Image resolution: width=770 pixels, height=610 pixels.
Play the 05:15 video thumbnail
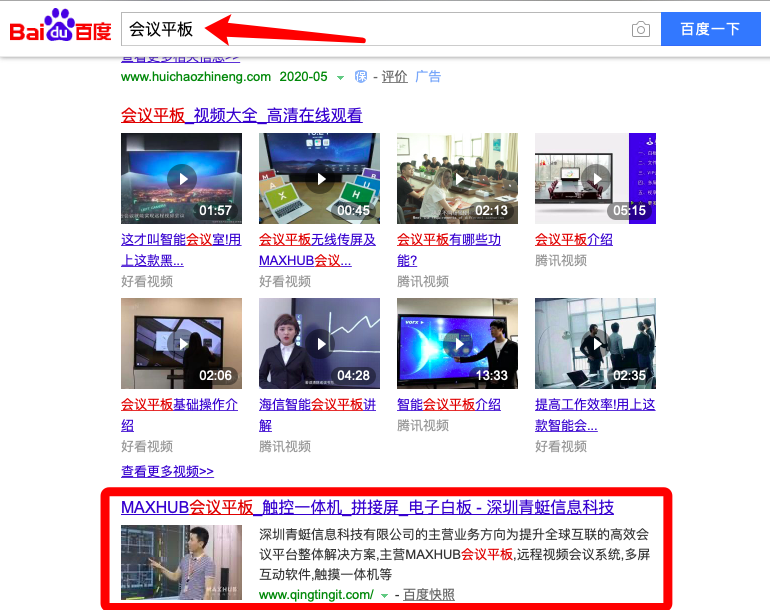point(595,178)
